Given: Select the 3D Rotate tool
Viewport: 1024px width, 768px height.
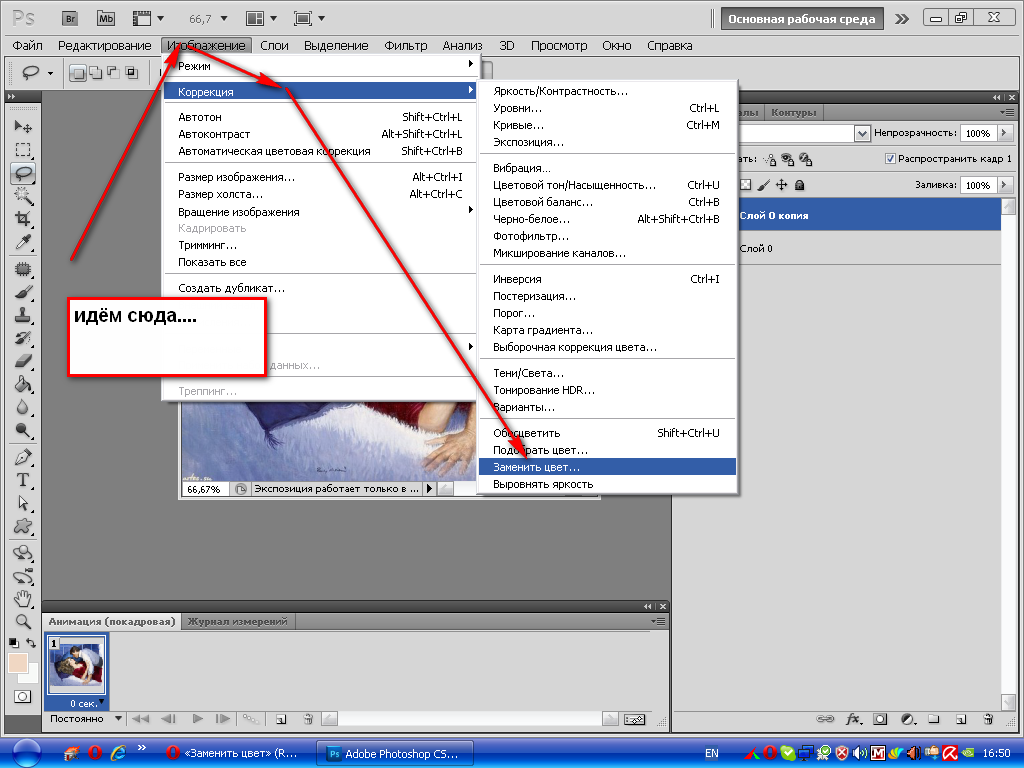Looking at the screenshot, I should (24, 553).
